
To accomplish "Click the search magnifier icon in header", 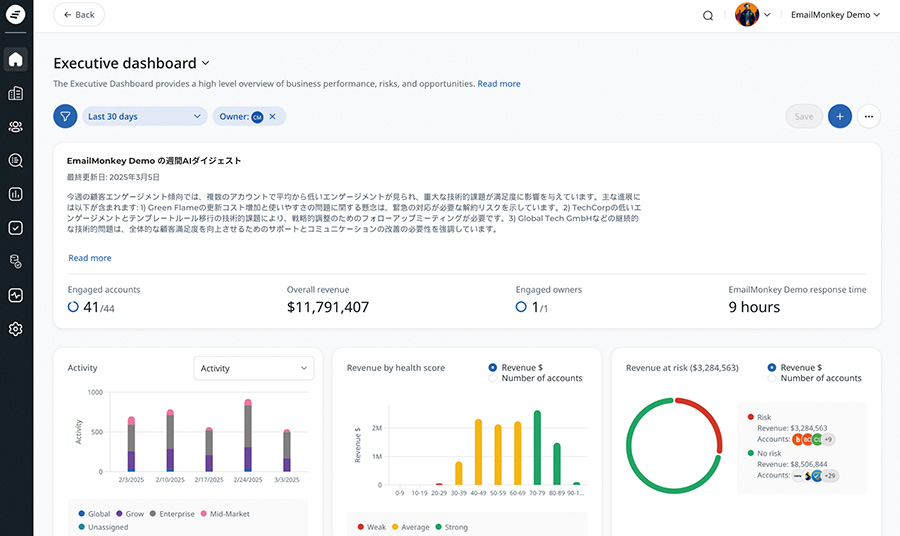I will click(708, 15).
